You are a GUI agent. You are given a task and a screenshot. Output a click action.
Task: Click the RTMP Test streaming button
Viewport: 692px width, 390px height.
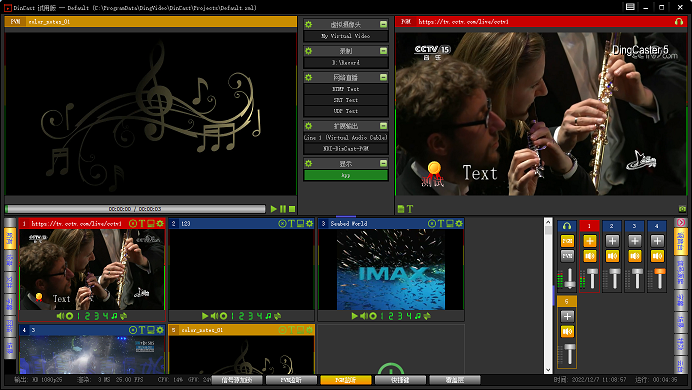(346, 89)
